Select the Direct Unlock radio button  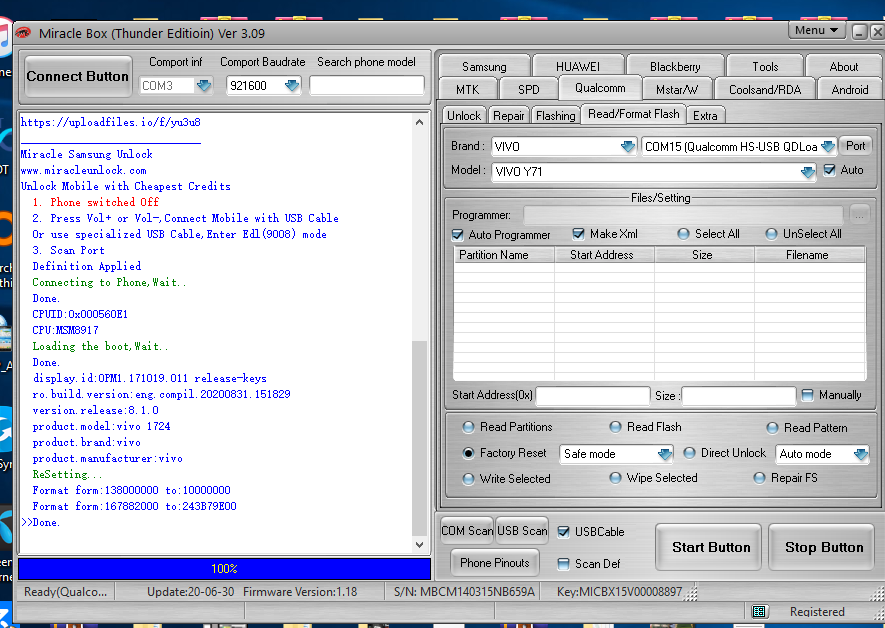click(689, 453)
